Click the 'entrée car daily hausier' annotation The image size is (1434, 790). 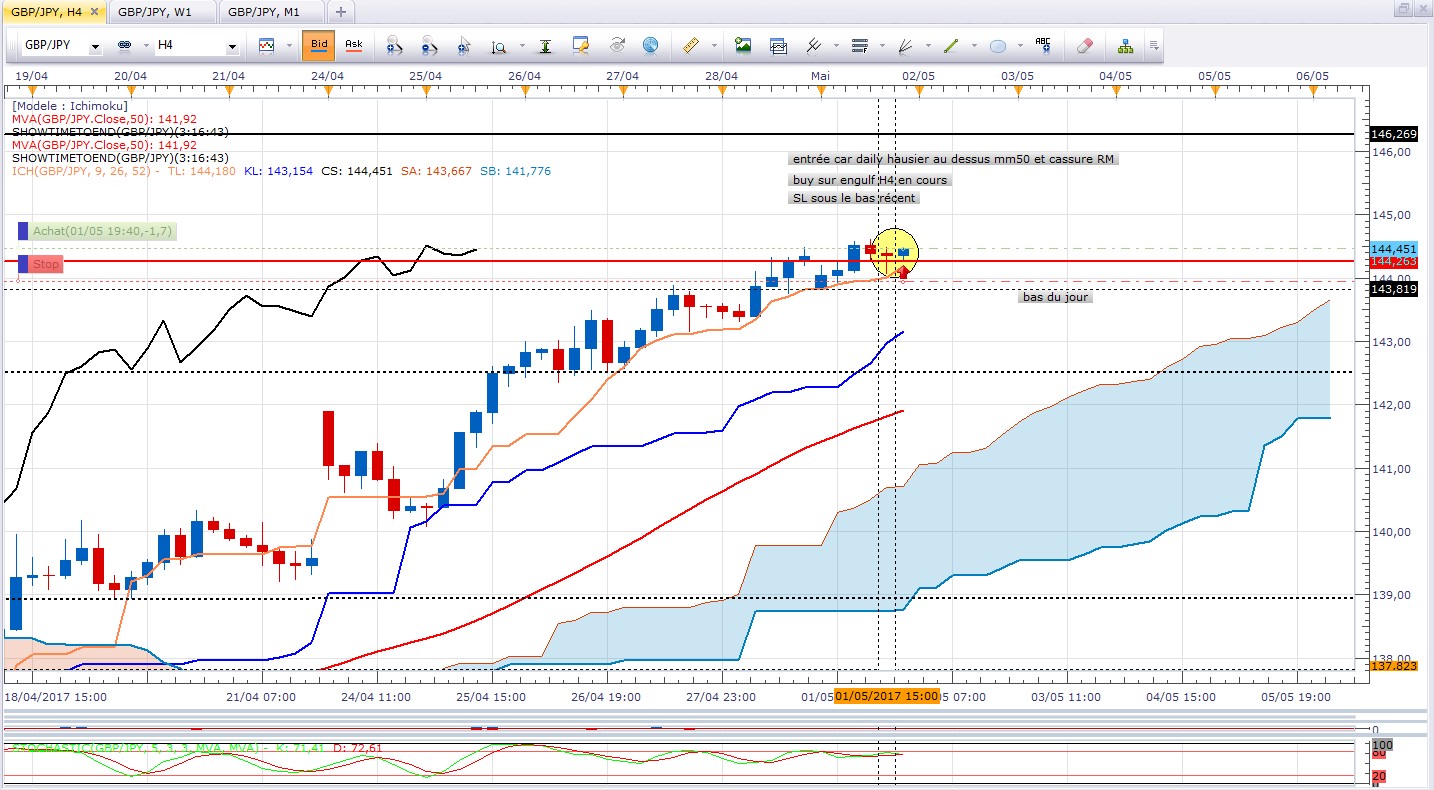952,159
